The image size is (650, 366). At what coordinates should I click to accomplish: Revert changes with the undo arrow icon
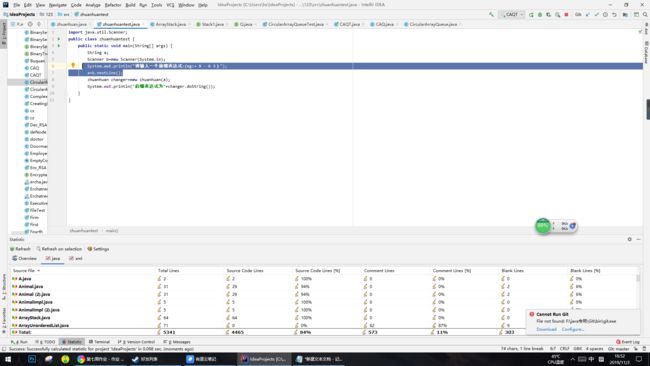(x=614, y=15)
